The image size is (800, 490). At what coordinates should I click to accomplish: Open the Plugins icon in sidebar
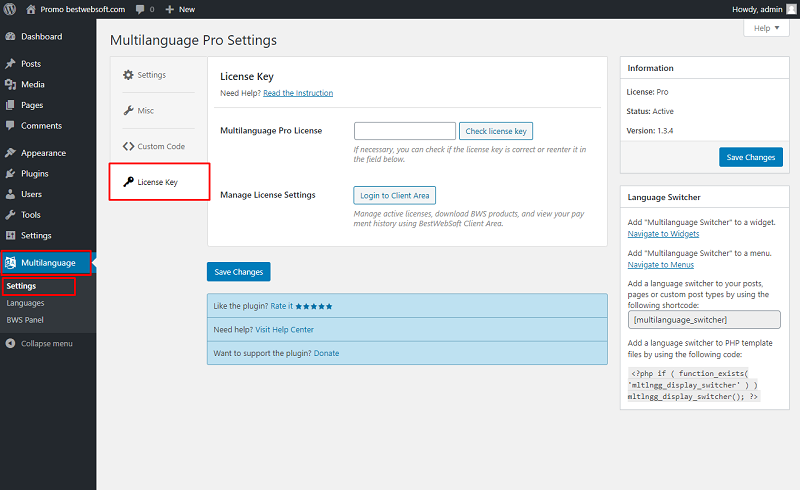(x=10, y=174)
